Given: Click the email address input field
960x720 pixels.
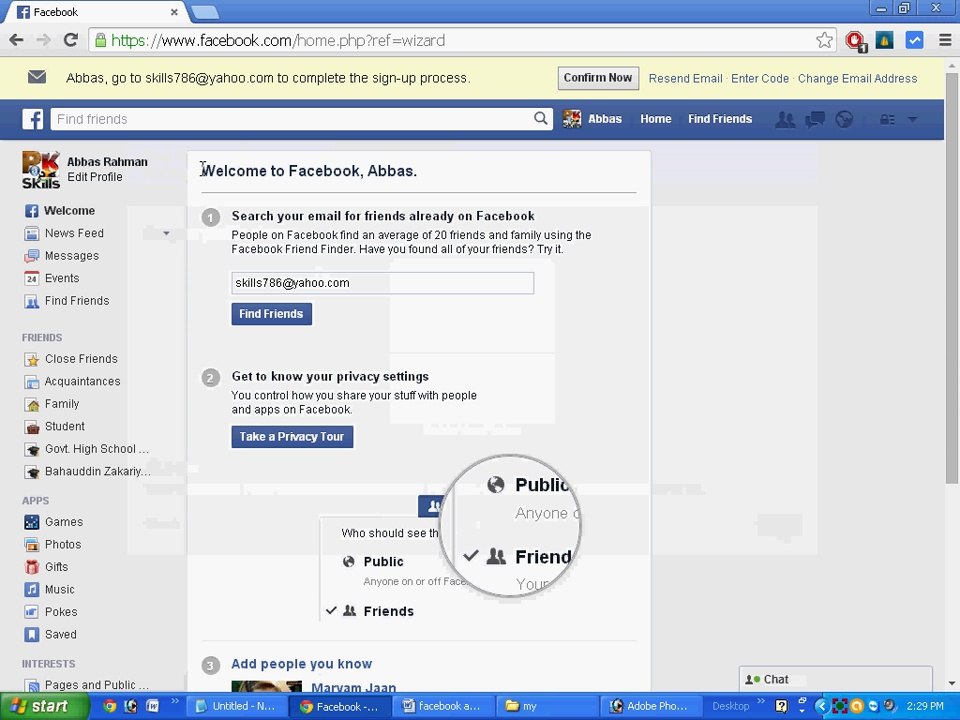Looking at the screenshot, I should (x=383, y=283).
